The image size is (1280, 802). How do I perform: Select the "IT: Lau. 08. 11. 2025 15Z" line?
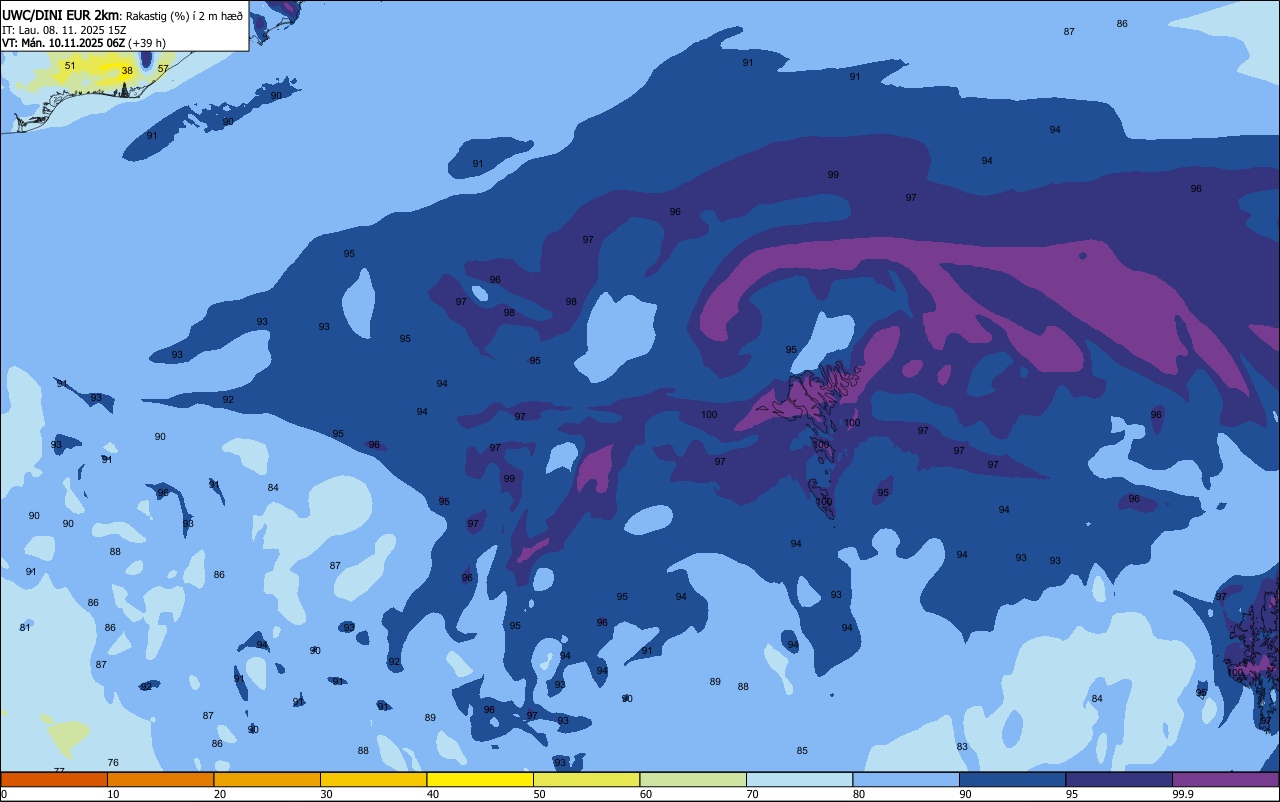tap(66, 29)
